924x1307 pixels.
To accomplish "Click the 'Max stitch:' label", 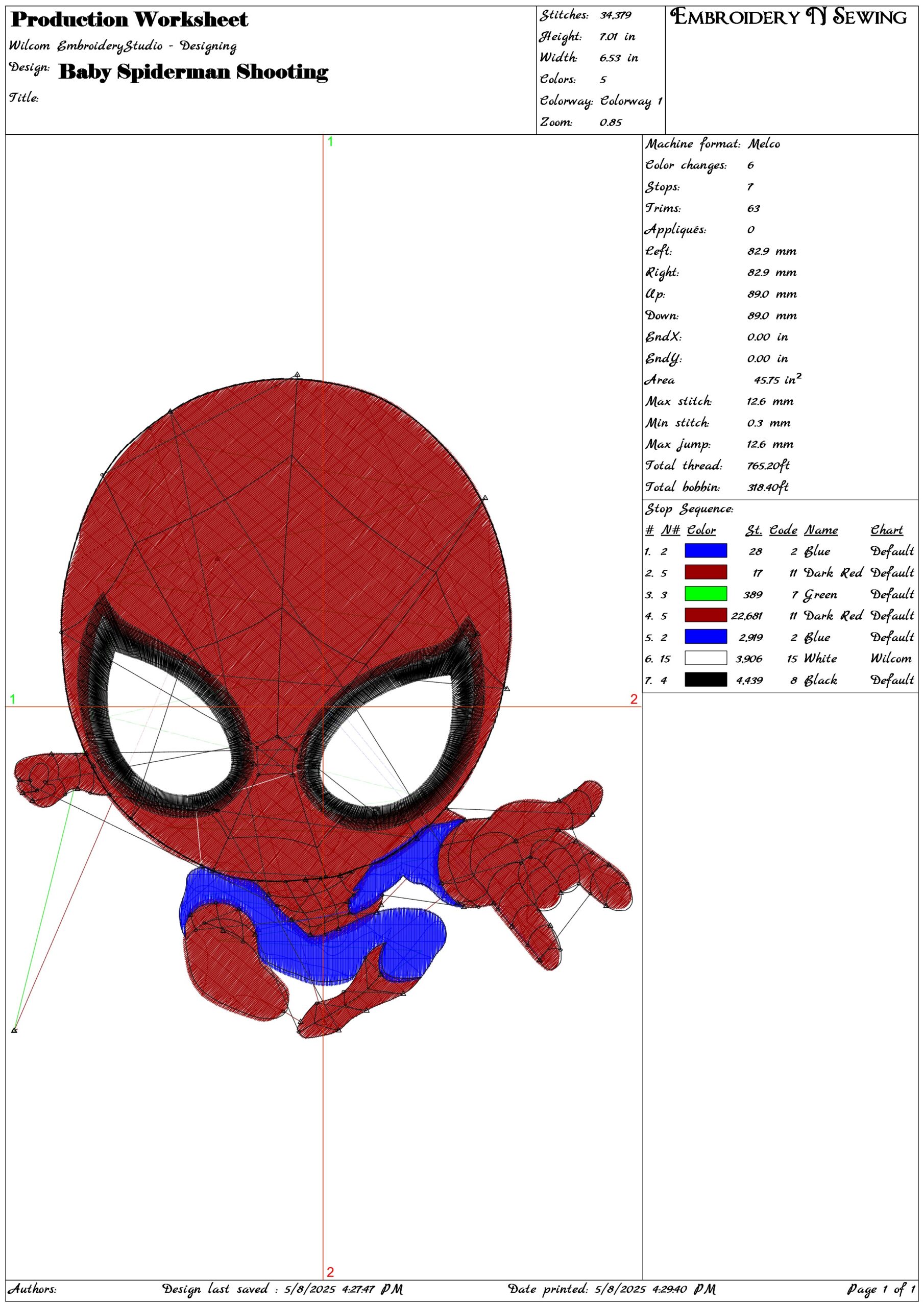I will tap(678, 401).
